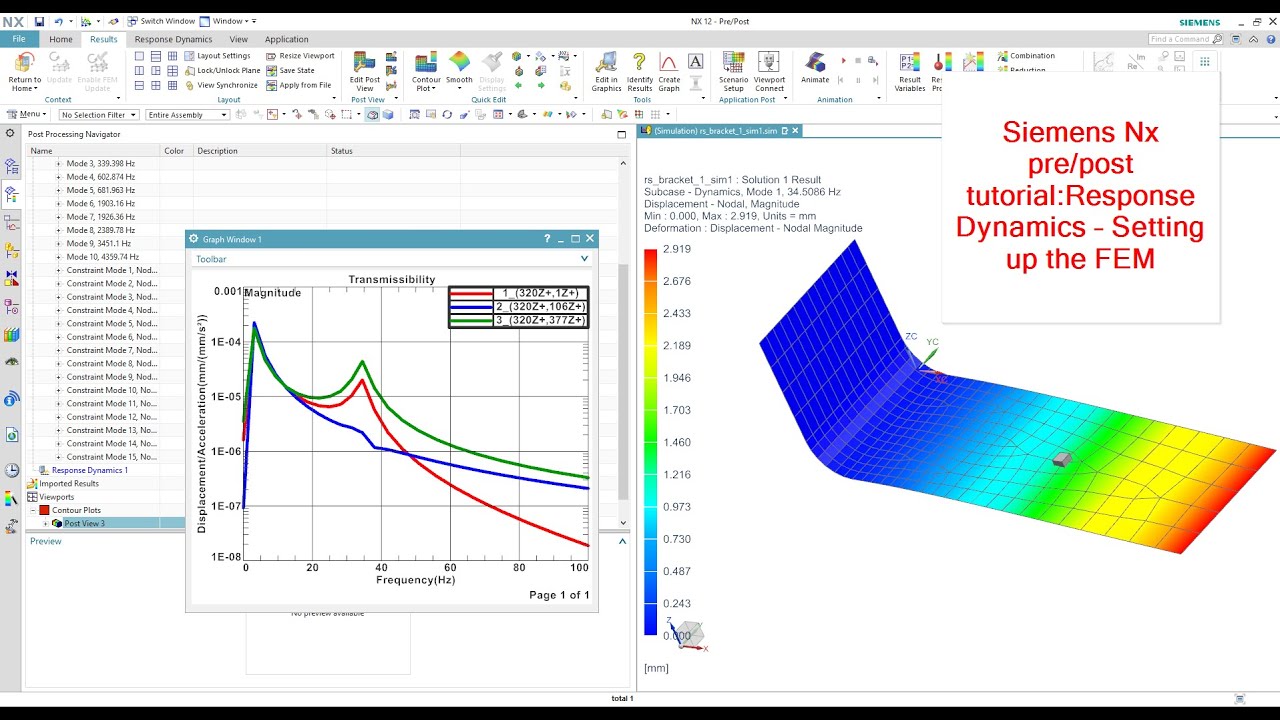
Task: Click the annotation text 'A' icon
Action: pos(696,61)
